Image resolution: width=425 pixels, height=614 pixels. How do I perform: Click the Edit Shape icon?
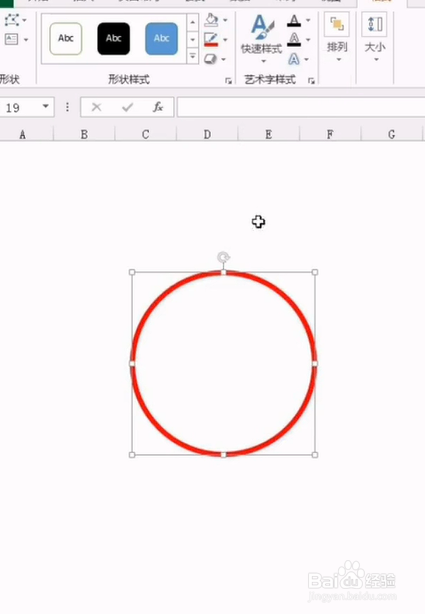coord(12,20)
